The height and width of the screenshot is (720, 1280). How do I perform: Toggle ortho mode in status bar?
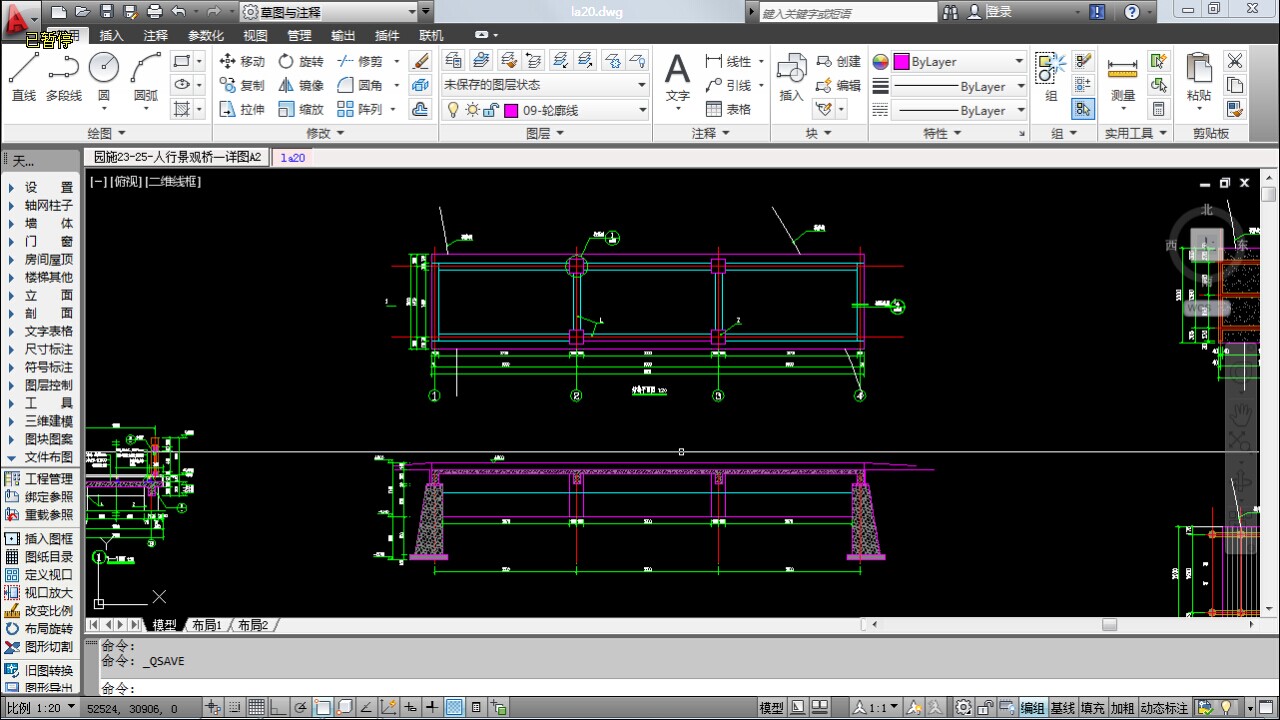279,708
